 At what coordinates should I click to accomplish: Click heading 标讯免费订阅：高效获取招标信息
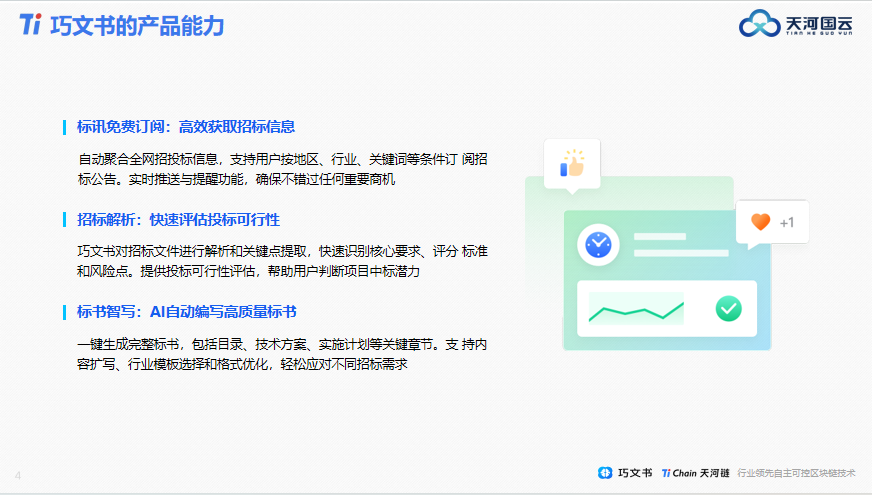tap(186, 127)
